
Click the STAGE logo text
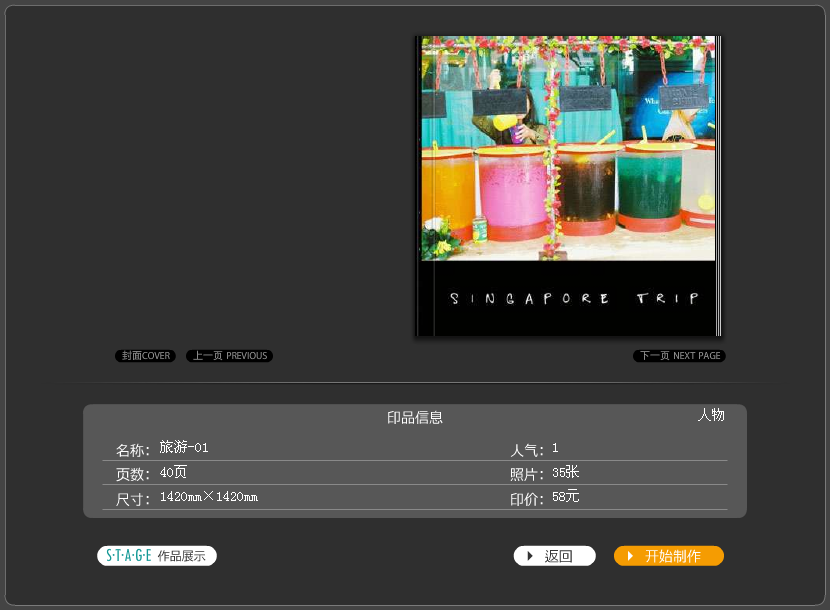pyautogui.click(x=129, y=555)
